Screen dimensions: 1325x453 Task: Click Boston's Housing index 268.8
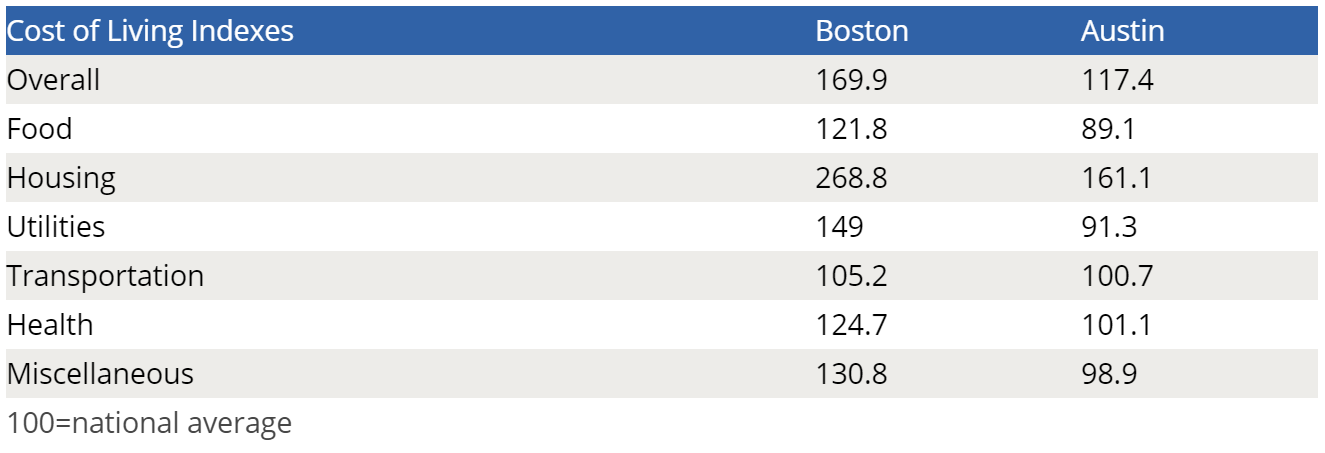pos(851,178)
